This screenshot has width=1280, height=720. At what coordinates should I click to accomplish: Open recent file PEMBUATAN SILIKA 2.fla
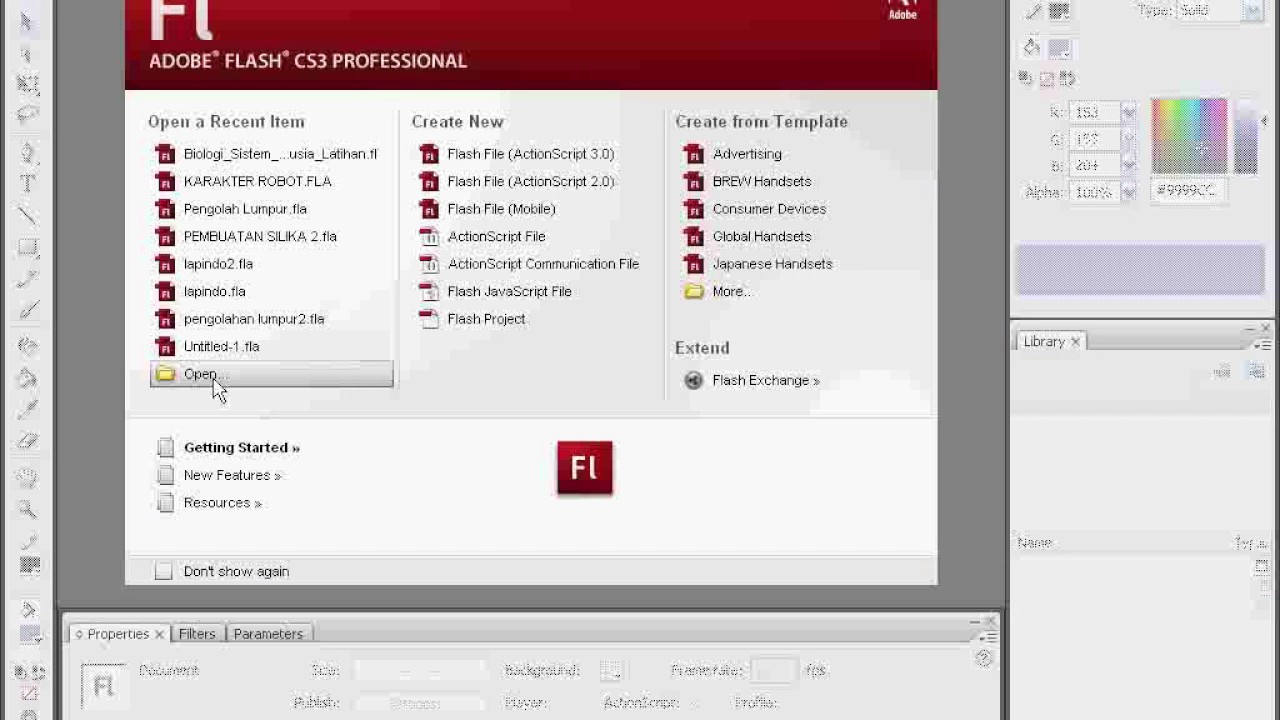pos(260,237)
